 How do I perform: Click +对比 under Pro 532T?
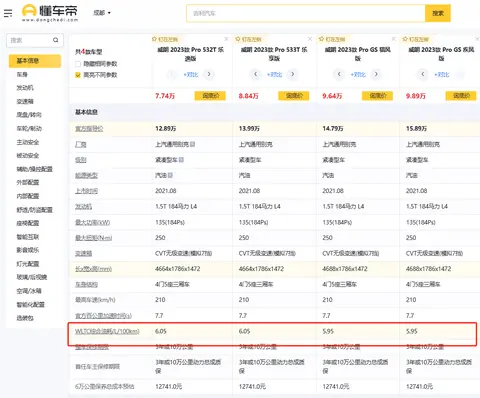191,74
